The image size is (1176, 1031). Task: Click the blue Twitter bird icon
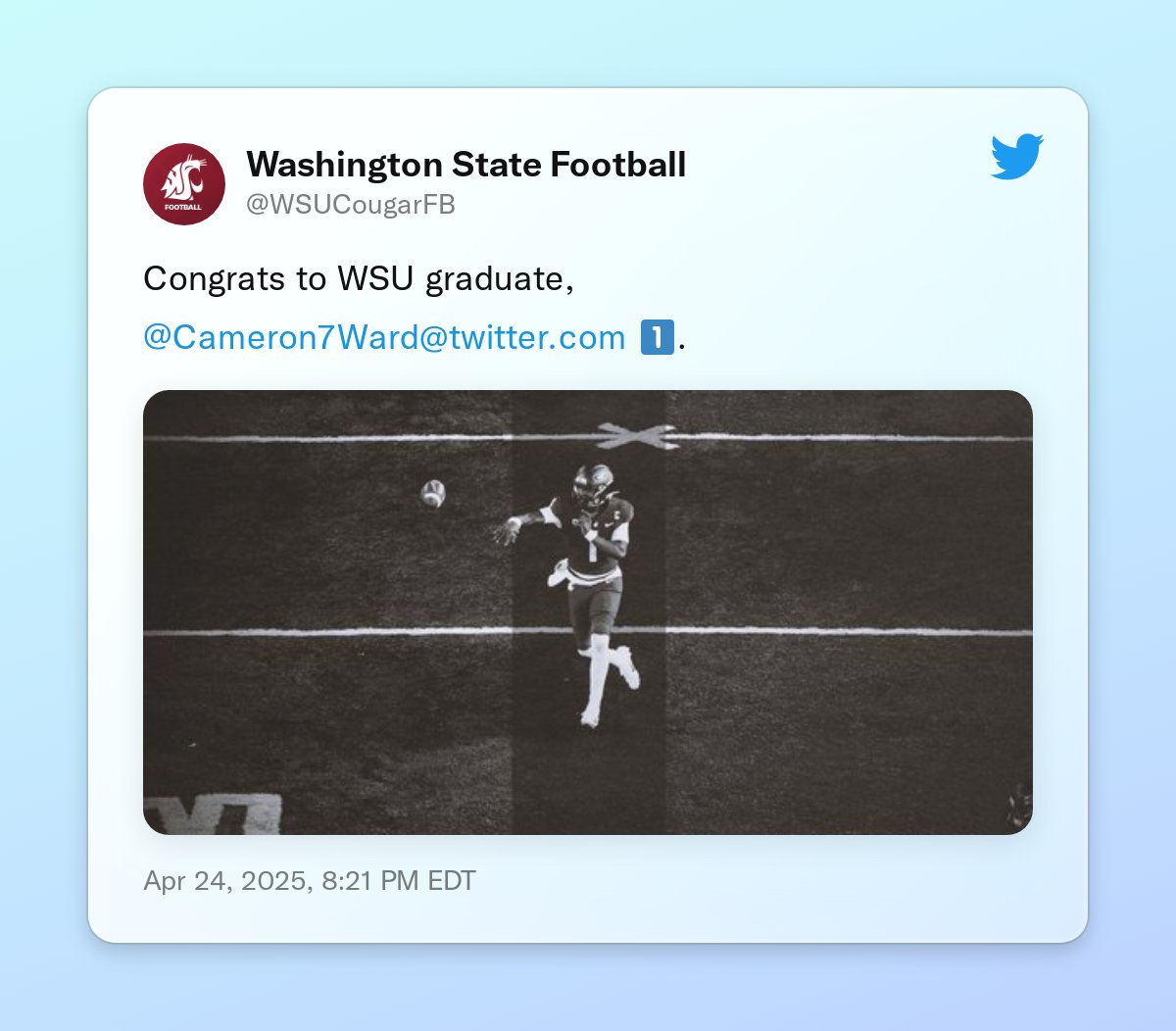click(1016, 157)
